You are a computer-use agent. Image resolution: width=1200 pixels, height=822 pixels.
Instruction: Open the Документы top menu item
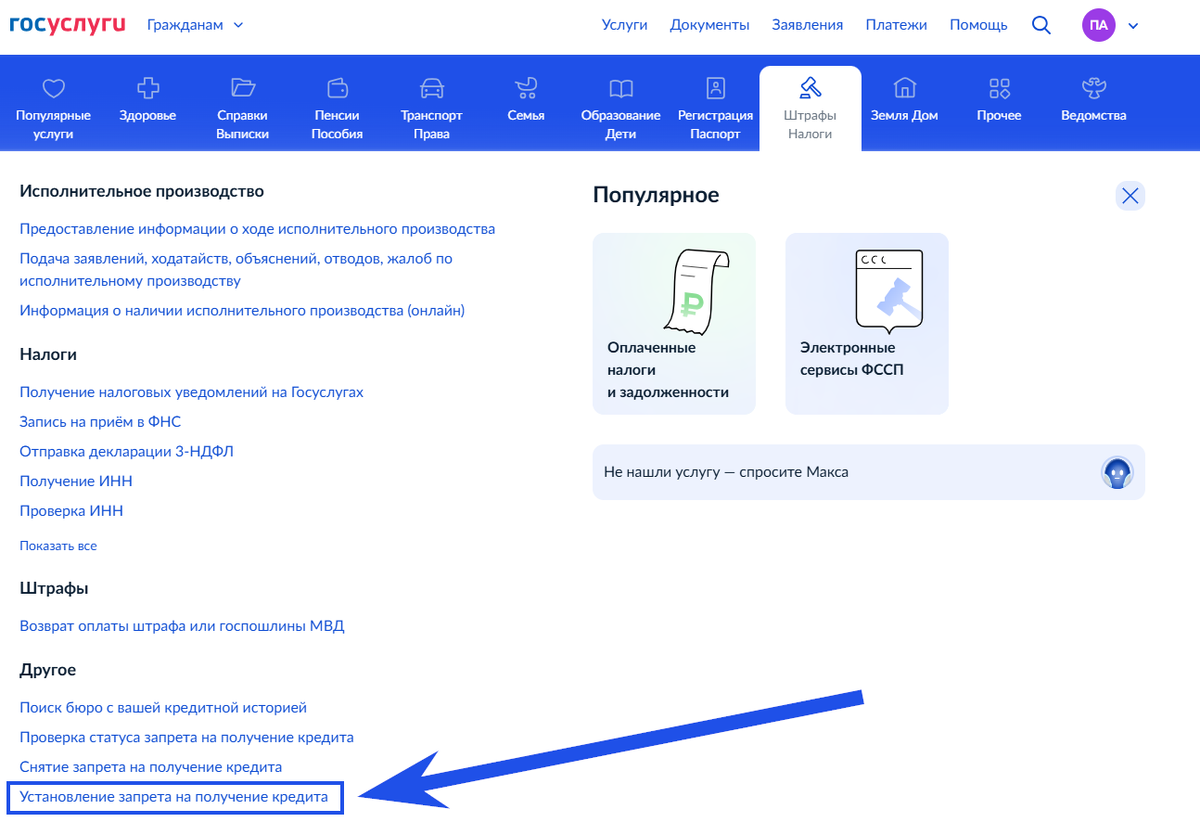click(x=709, y=25)
